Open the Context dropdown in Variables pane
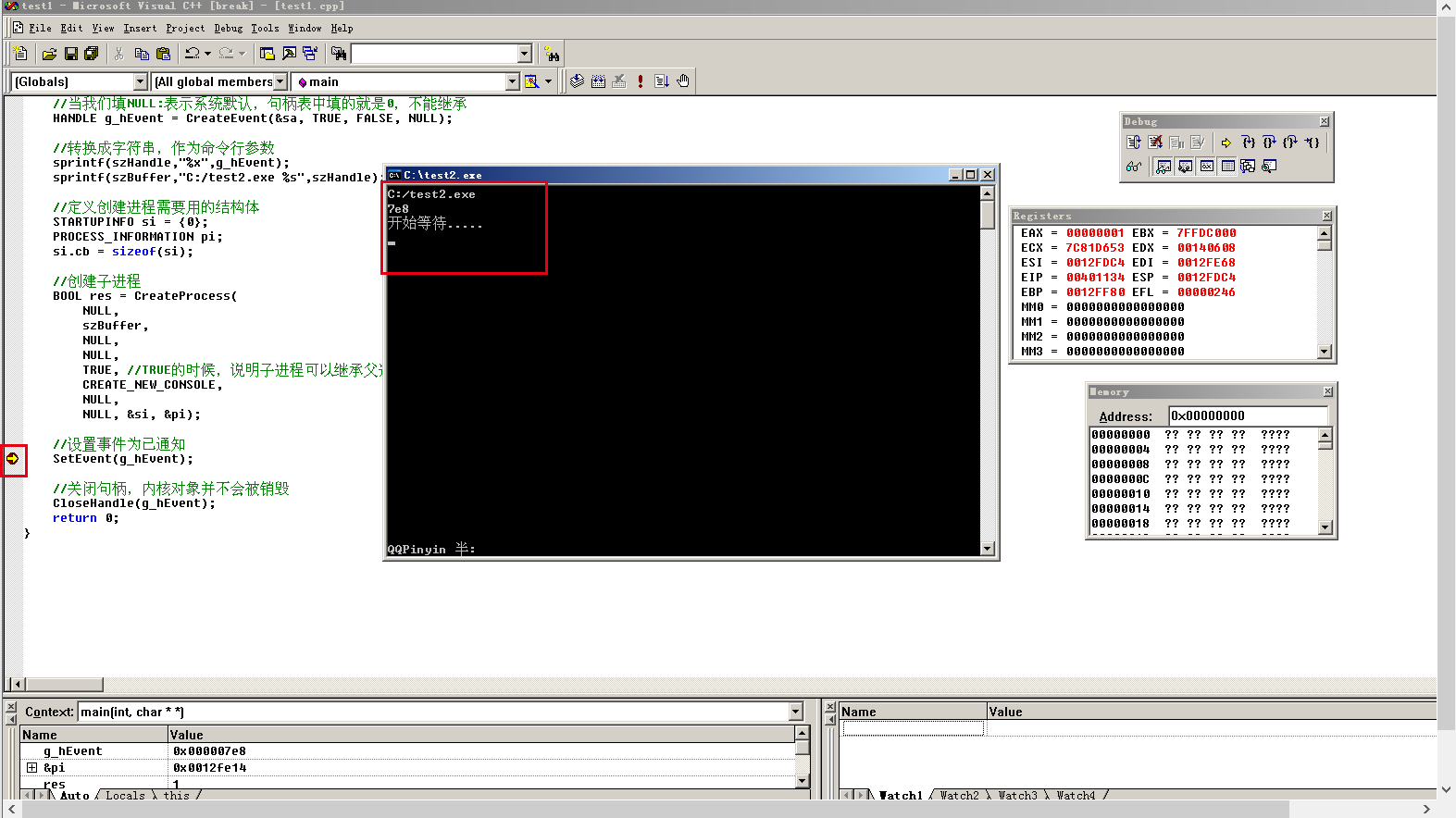This screenshot has height=818, width=1456. [795, 712]
